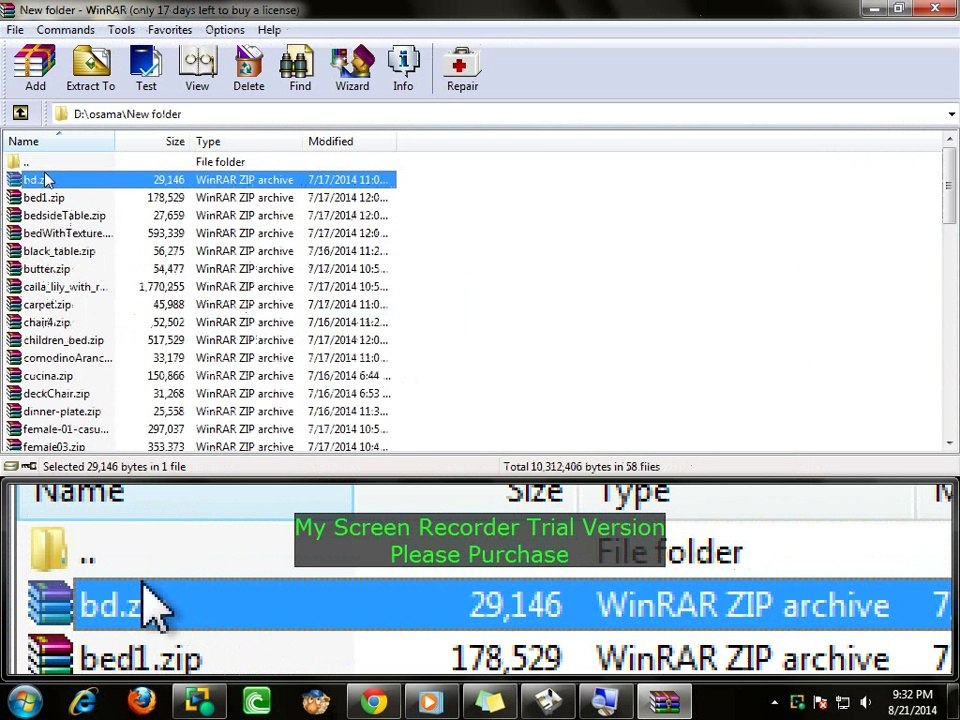Click the drive icon in status bar

click(11, 467)
